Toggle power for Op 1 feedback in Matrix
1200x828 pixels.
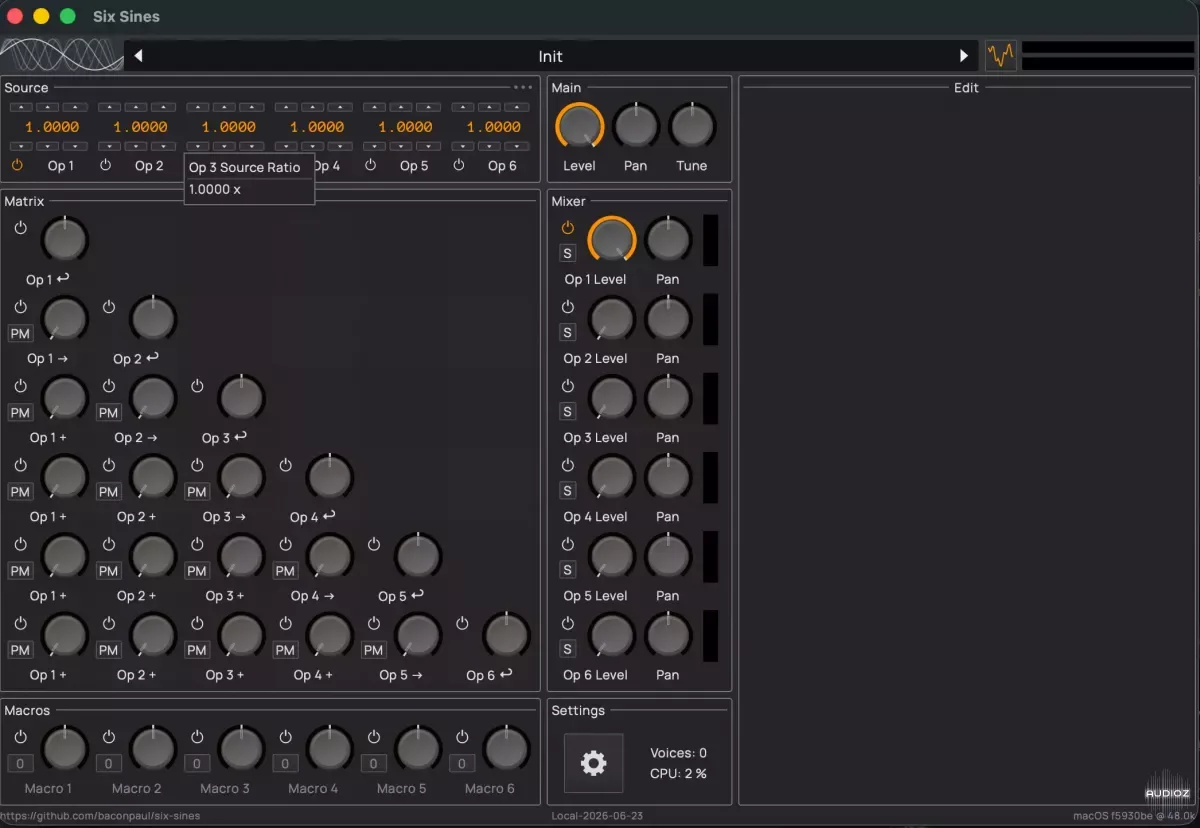[x=20, y=227]
